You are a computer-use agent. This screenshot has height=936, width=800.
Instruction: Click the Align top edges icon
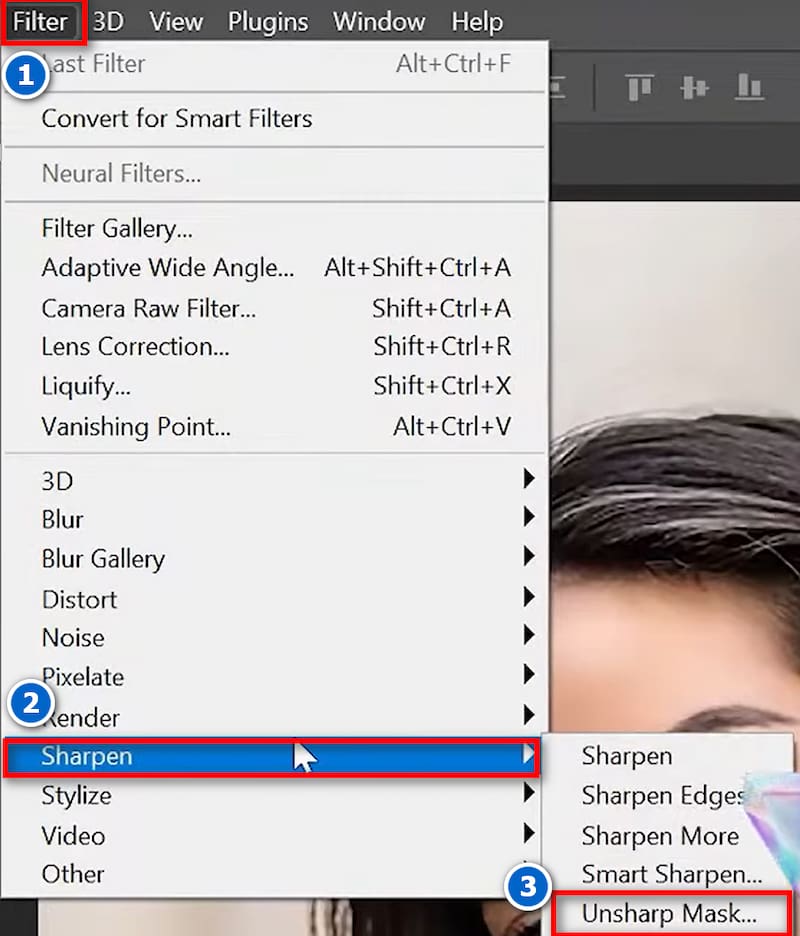639,87
